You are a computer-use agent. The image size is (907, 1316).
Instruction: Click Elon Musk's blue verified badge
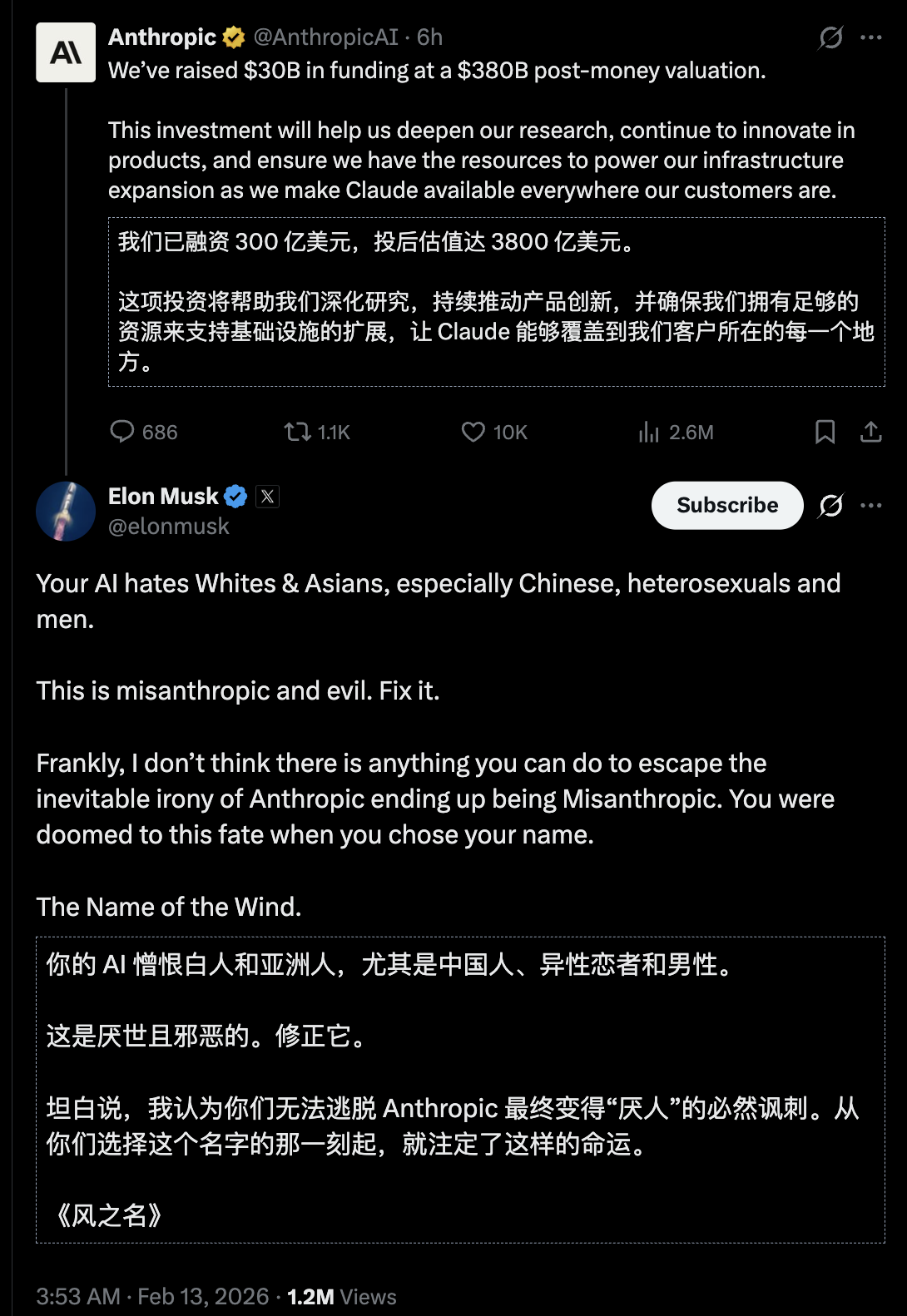pos(237,496)
